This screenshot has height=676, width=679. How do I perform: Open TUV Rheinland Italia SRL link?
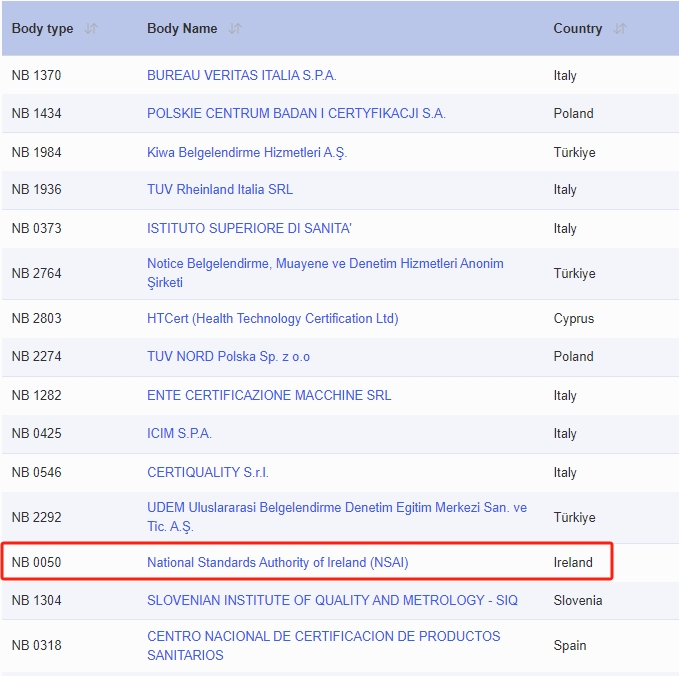(x=220, y=190)
